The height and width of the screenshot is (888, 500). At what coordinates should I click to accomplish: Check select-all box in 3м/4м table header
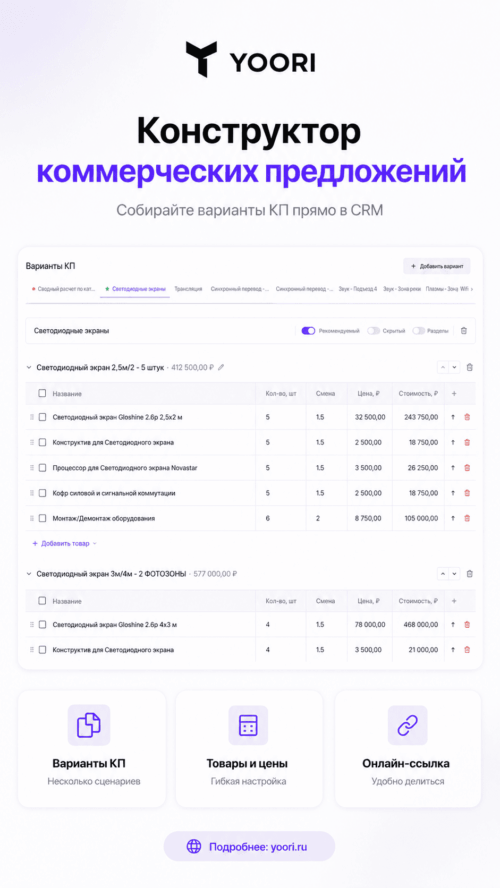[x=42, y=600]
